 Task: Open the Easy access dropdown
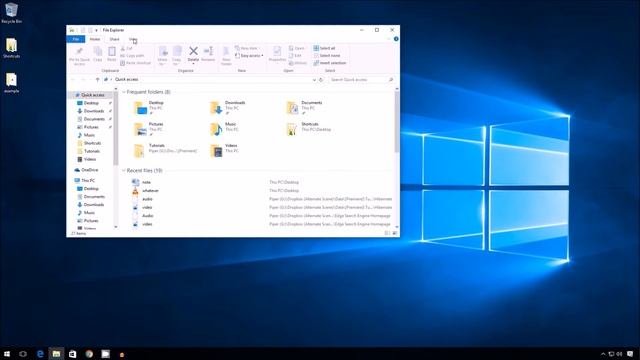click(249, 56)
